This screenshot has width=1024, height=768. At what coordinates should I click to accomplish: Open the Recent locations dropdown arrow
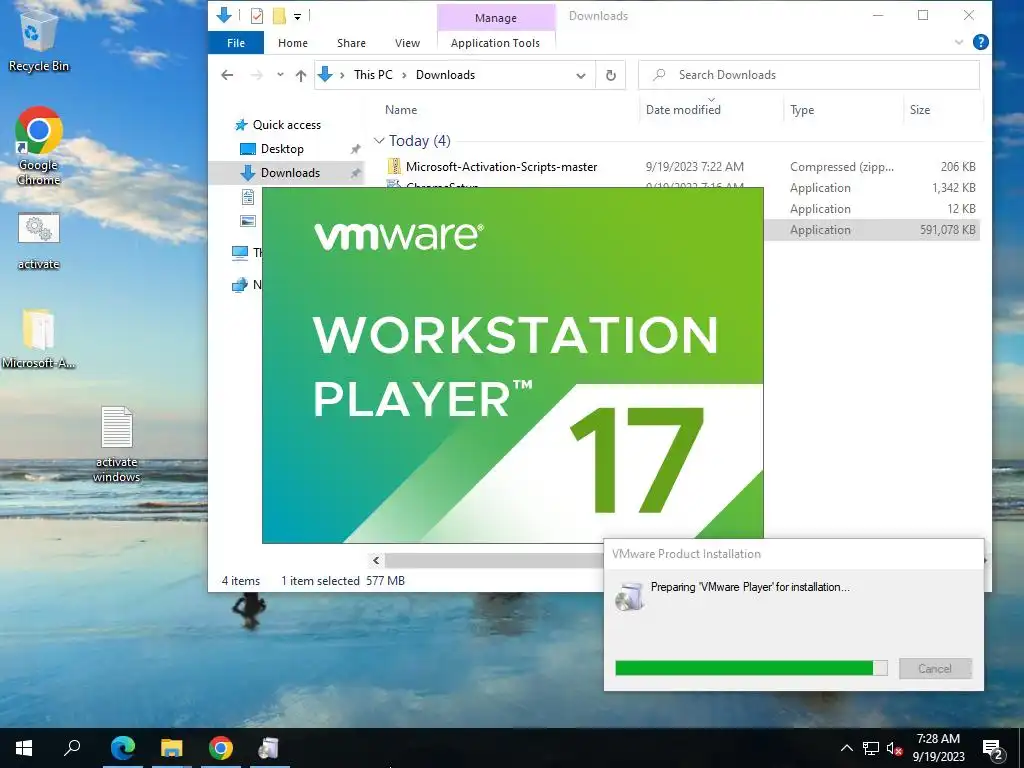280,75
